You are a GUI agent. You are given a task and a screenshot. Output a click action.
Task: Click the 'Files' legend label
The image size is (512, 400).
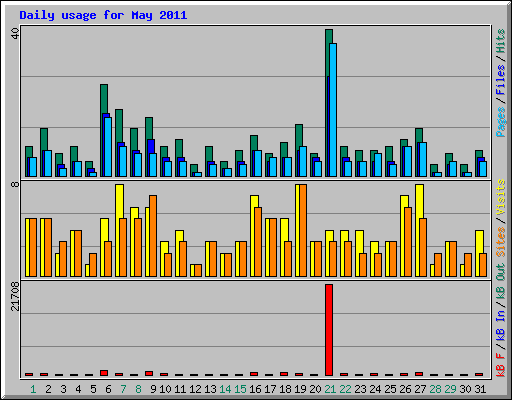tap(501, 80)
